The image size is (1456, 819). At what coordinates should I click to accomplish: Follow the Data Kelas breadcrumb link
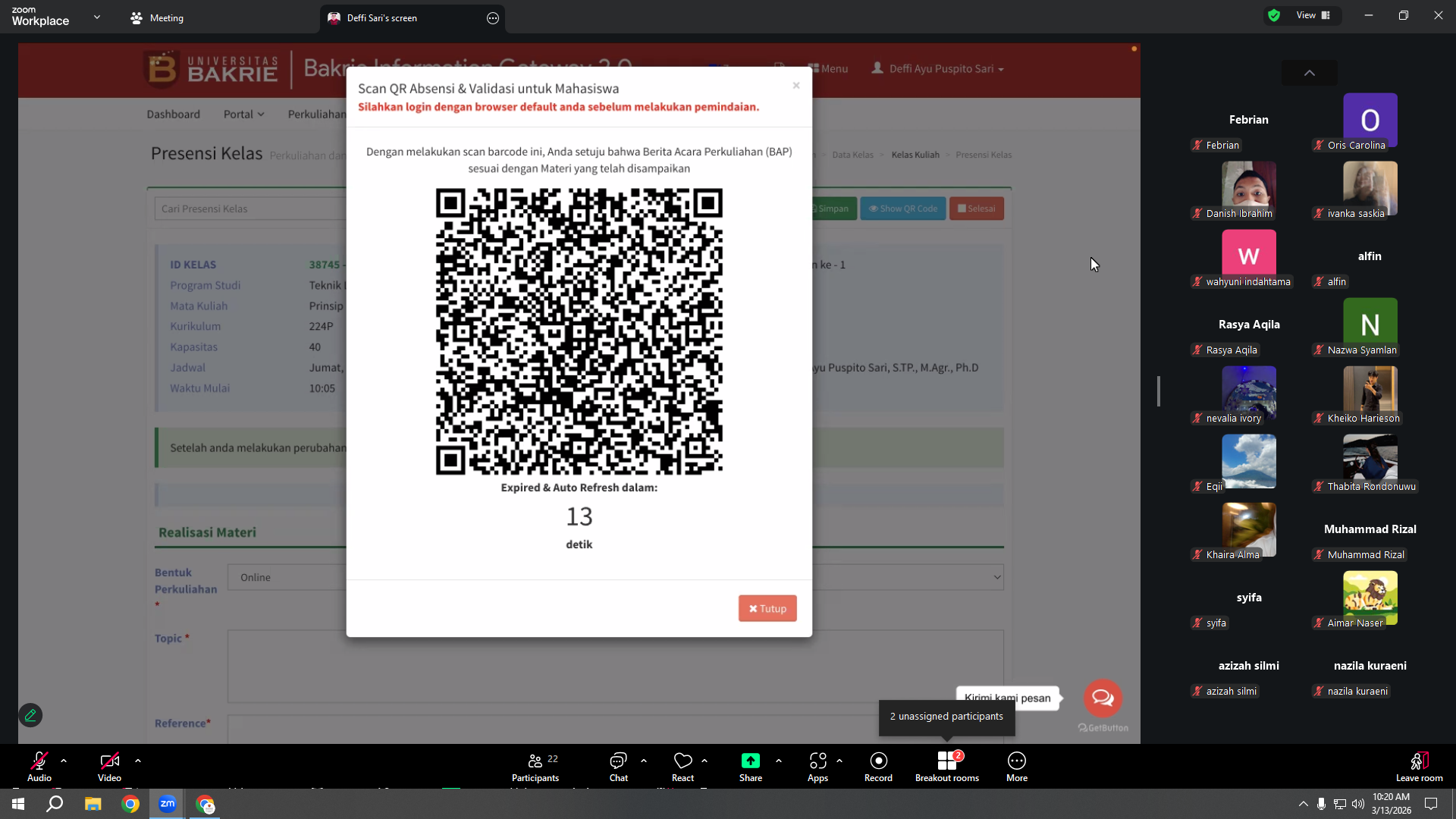(852, 155)
